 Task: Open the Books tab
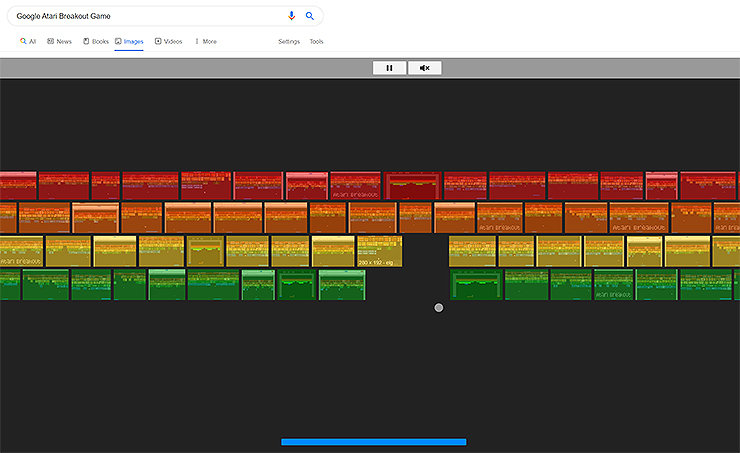(96, 42)
